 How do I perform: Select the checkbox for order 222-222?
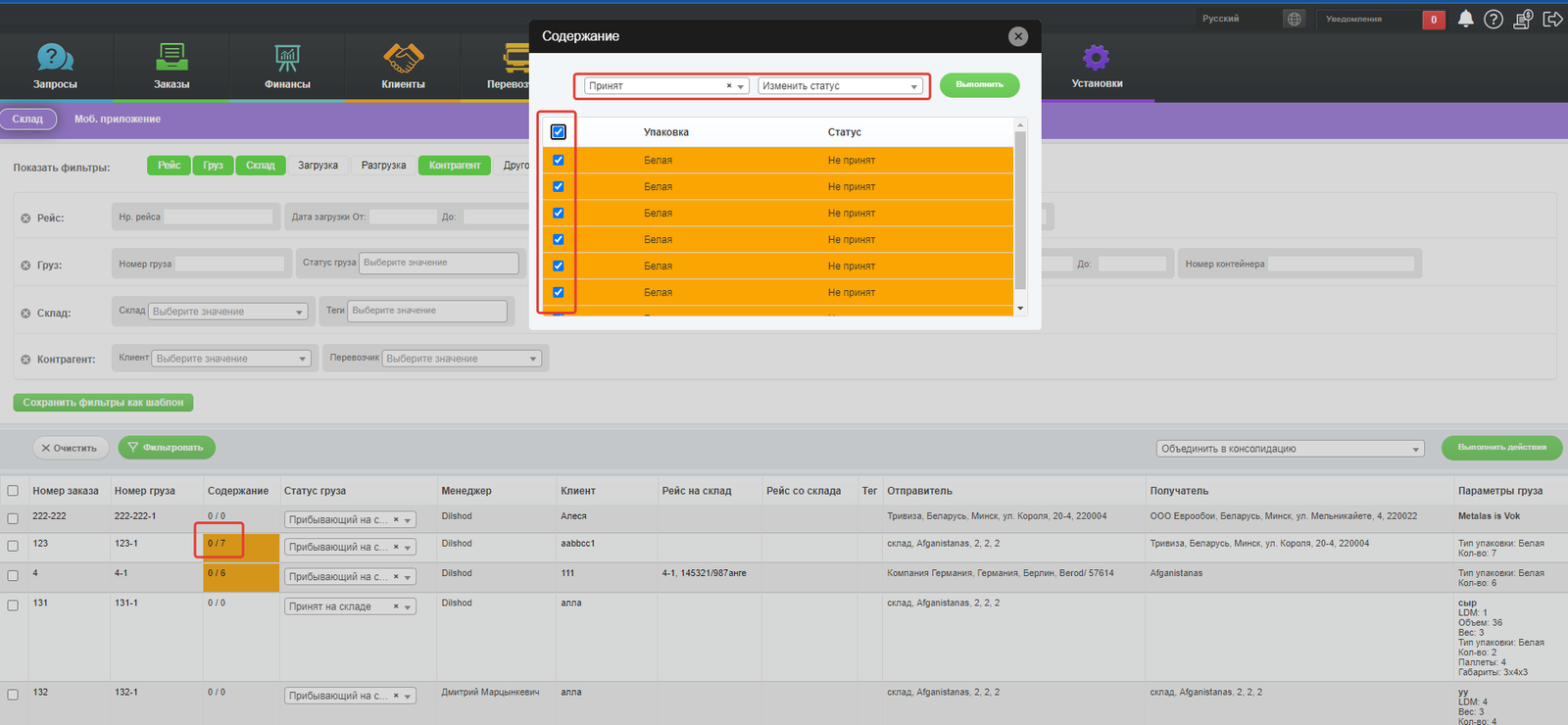13,518
